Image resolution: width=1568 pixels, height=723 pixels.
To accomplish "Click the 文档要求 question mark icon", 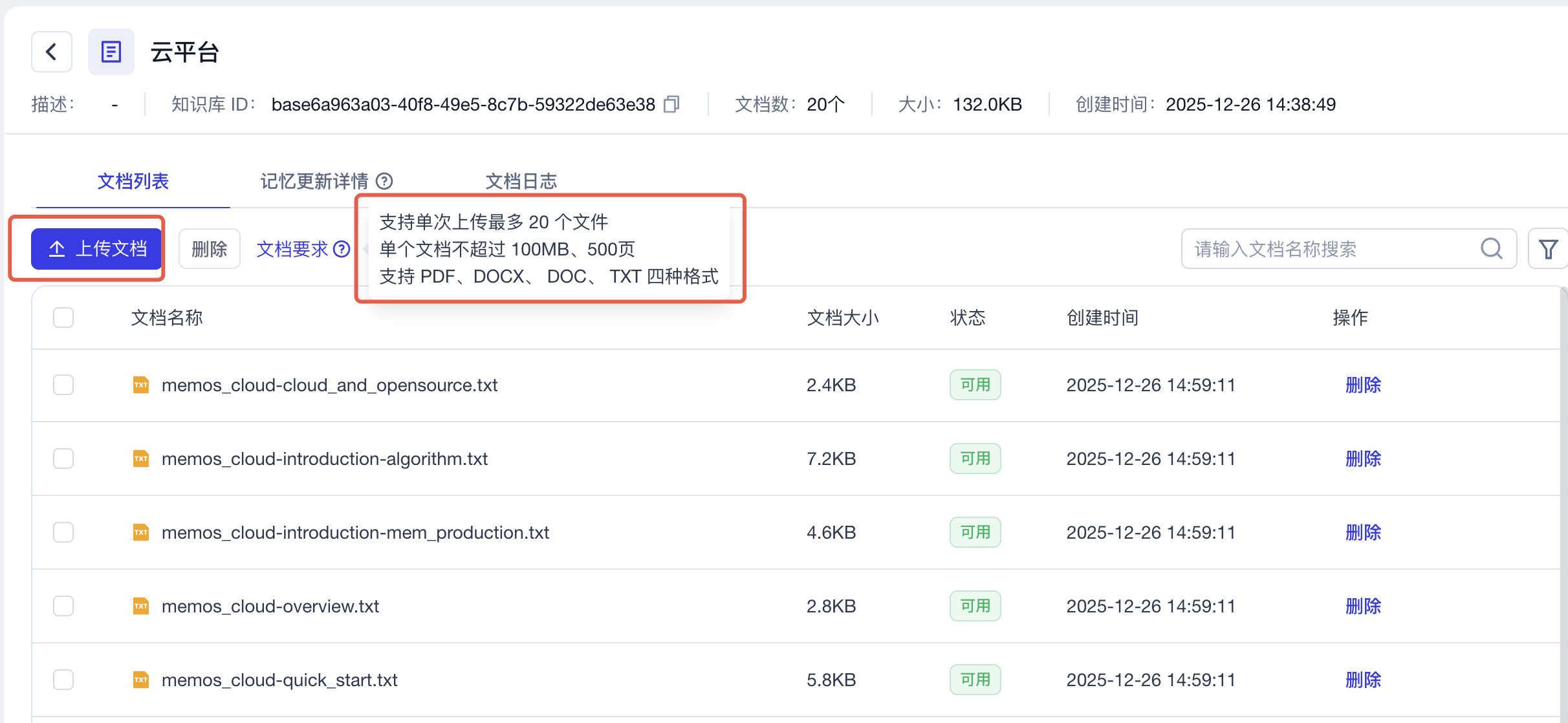I will tap(342, 249).
